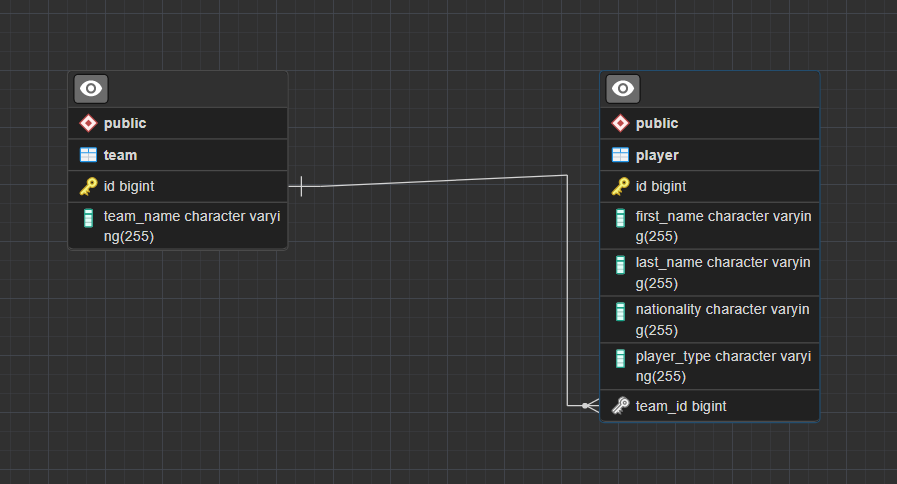Image resolution: width=897 pixels, height=484 pixels.
Task: Select 'id bigint' row in player table
Action: click(710, 187)
